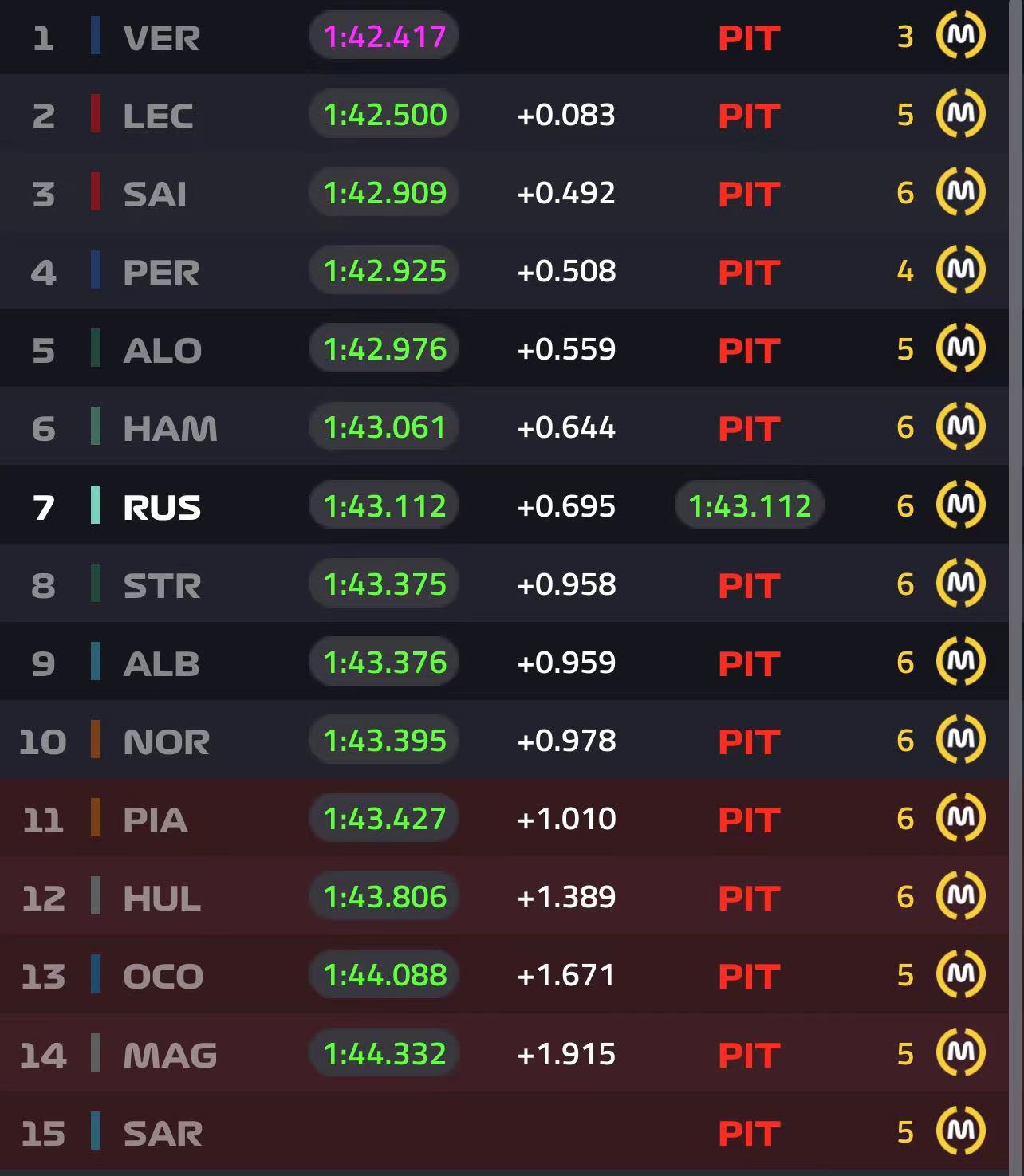Click LEC's best lap time 1:42.500
This screenshot has height=1176, width=1024.
click(x=384, y=114)
